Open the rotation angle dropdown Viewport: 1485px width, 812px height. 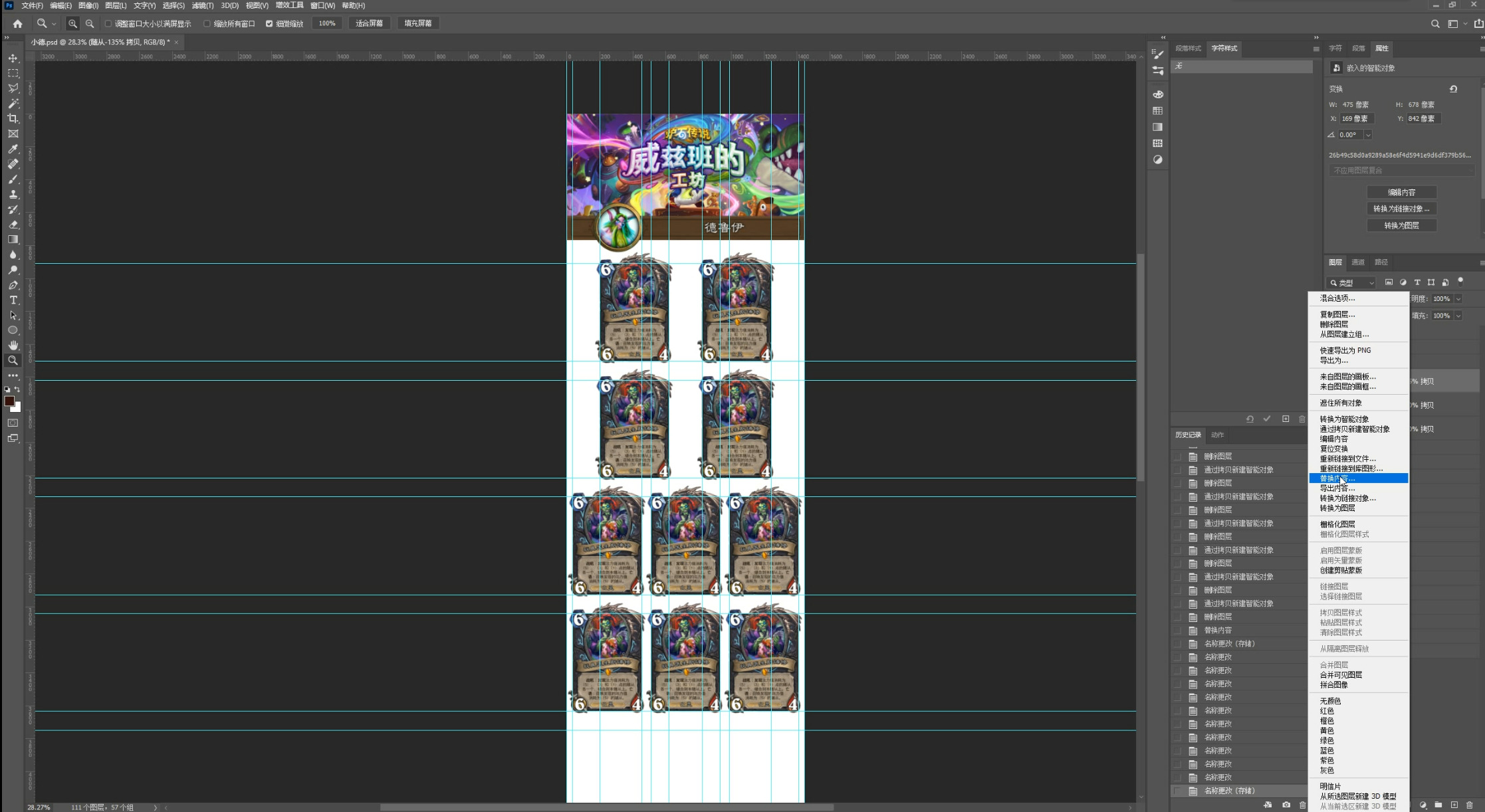click(1368, 135)
